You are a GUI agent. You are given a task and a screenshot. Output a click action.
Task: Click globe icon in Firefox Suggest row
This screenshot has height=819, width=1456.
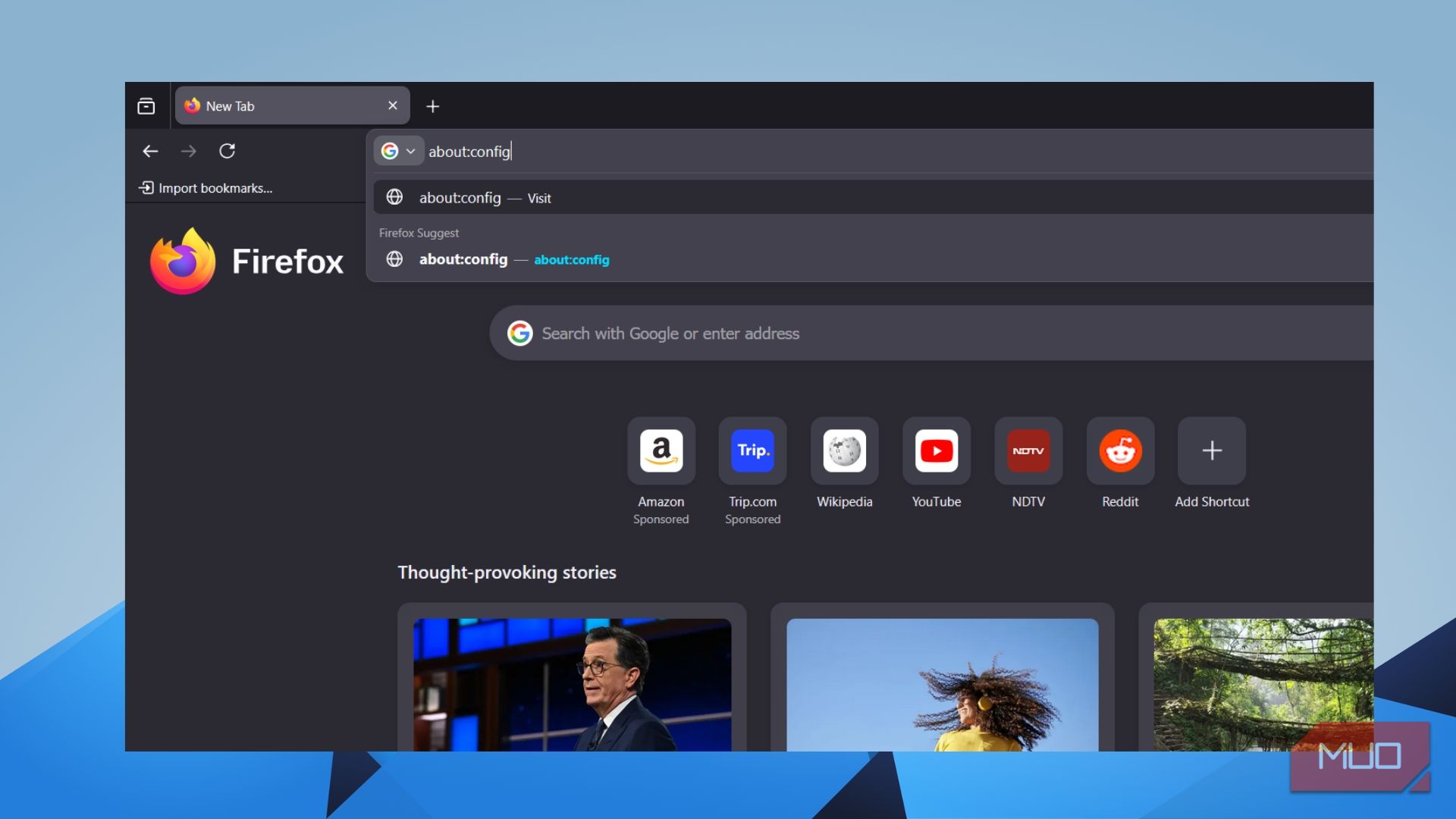point(394,259)
